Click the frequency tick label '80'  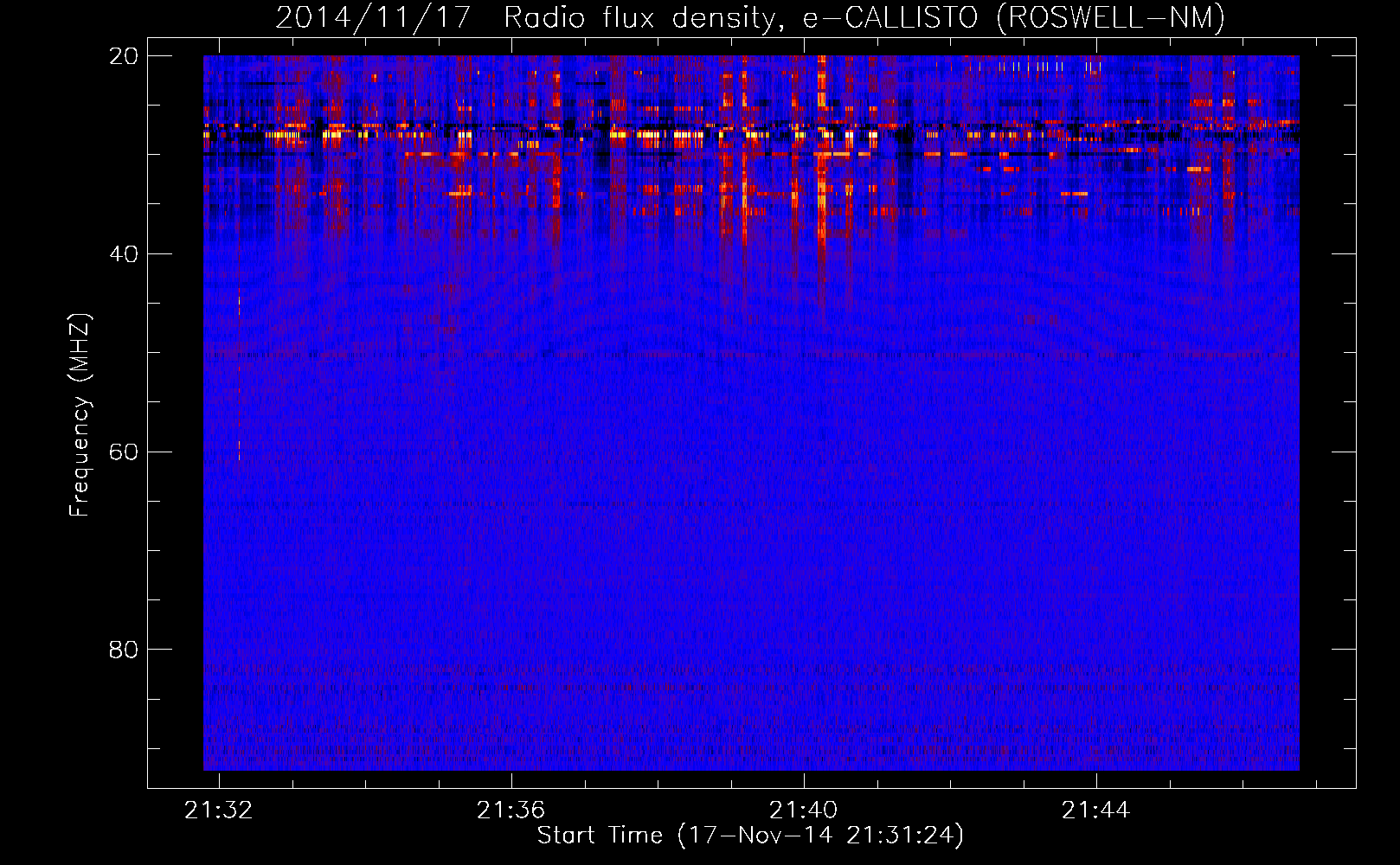(125, 649)
